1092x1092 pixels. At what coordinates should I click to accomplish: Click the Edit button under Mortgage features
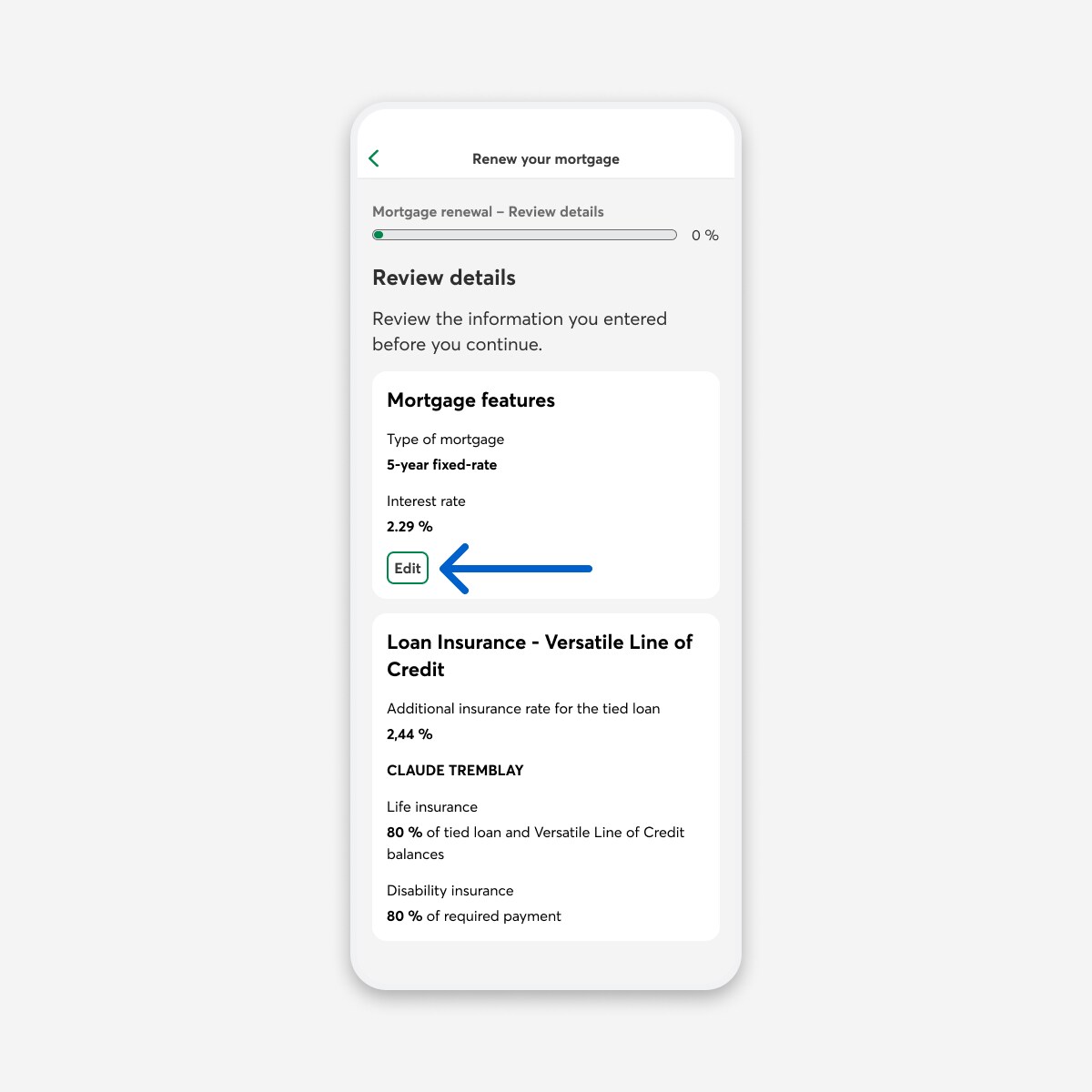407,568
